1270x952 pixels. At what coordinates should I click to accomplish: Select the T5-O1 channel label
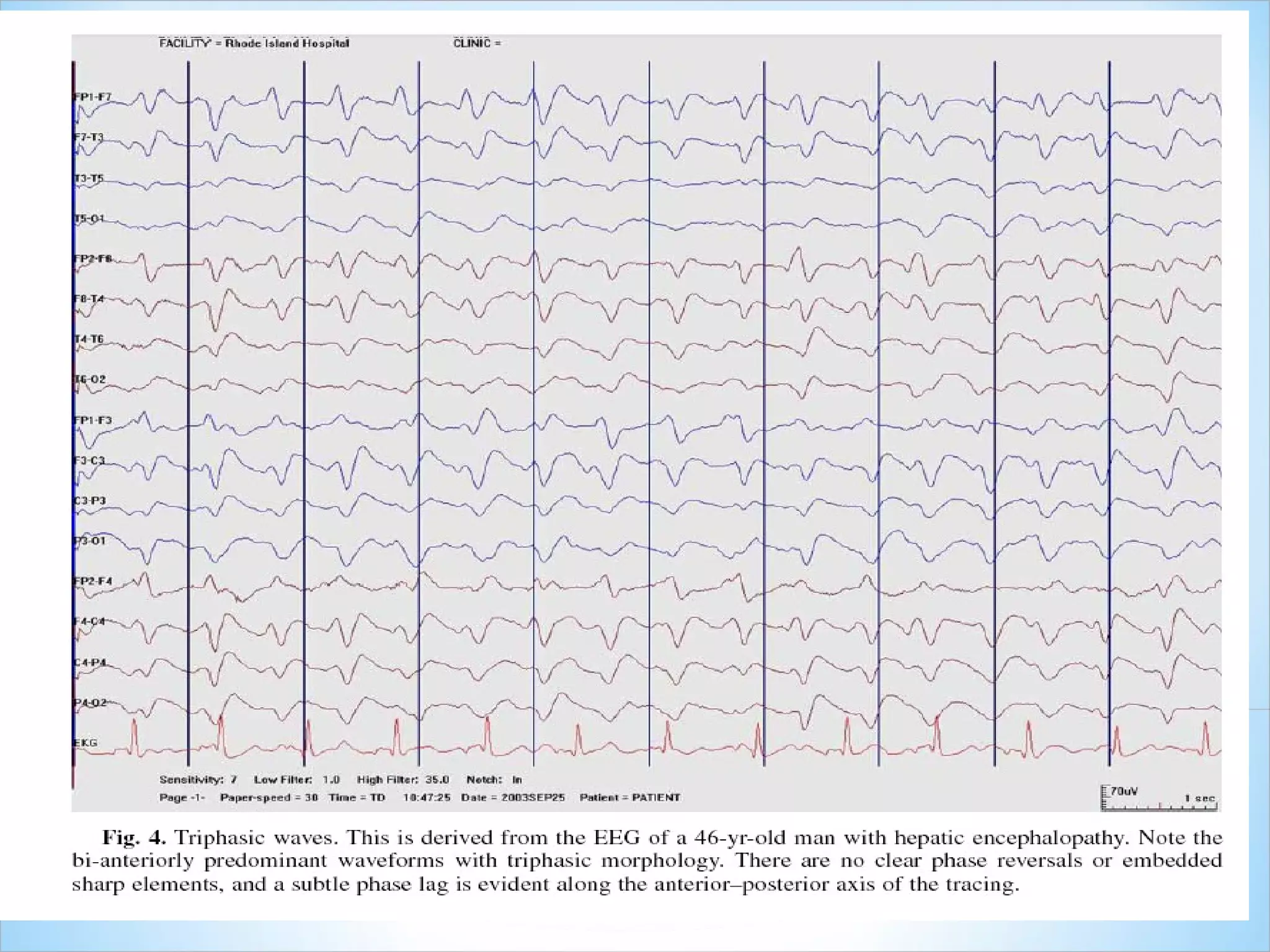[90, 219]
